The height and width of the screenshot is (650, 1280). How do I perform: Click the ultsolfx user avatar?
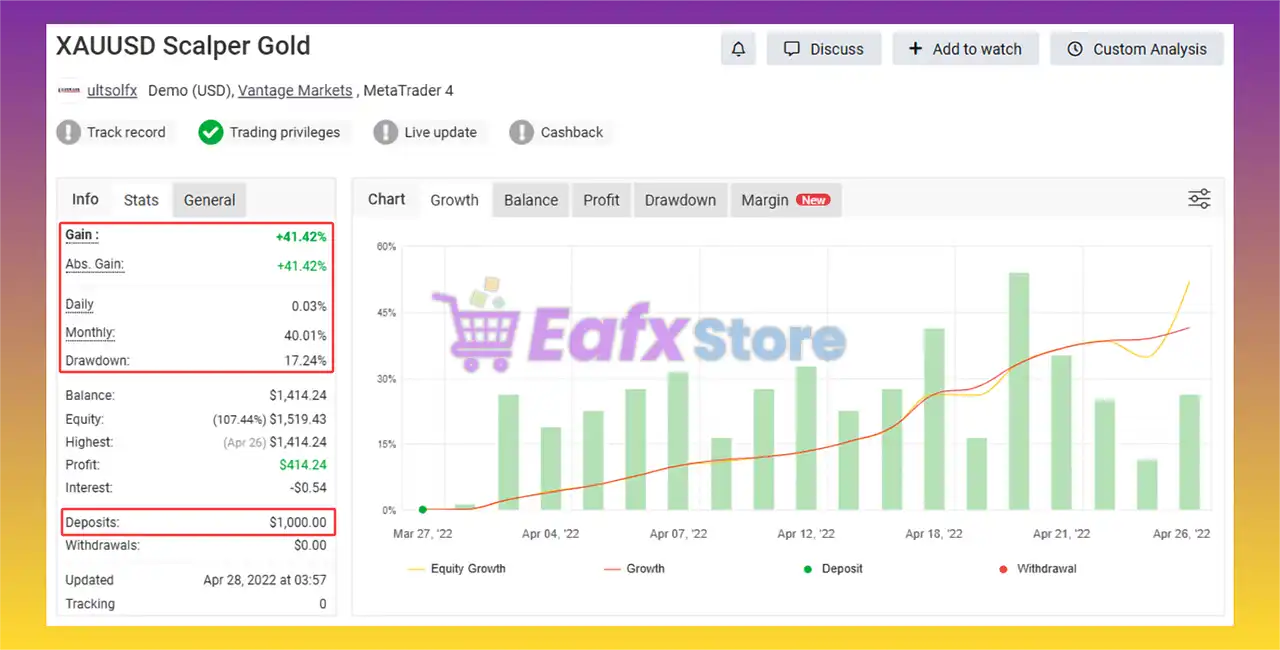(x=69, y=91)
